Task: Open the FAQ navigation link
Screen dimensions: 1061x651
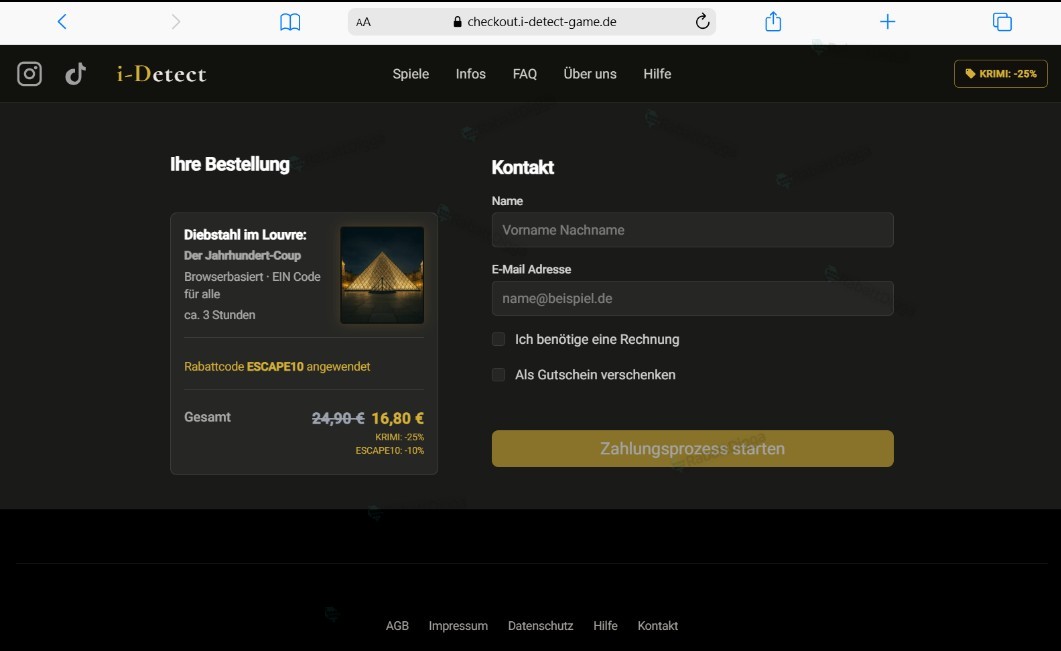Action: [524, 74]
